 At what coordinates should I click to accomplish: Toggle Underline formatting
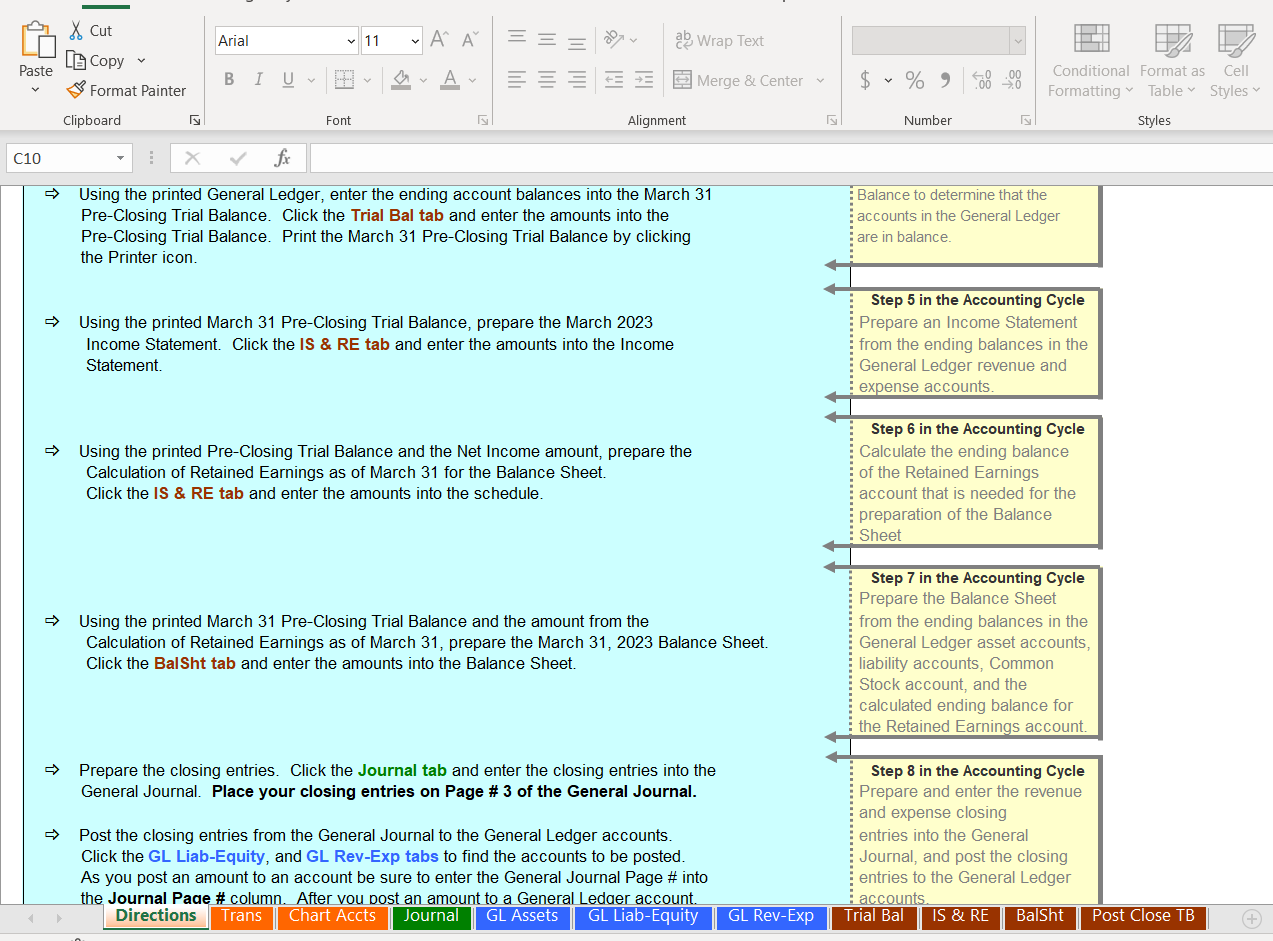click(288, 80)
